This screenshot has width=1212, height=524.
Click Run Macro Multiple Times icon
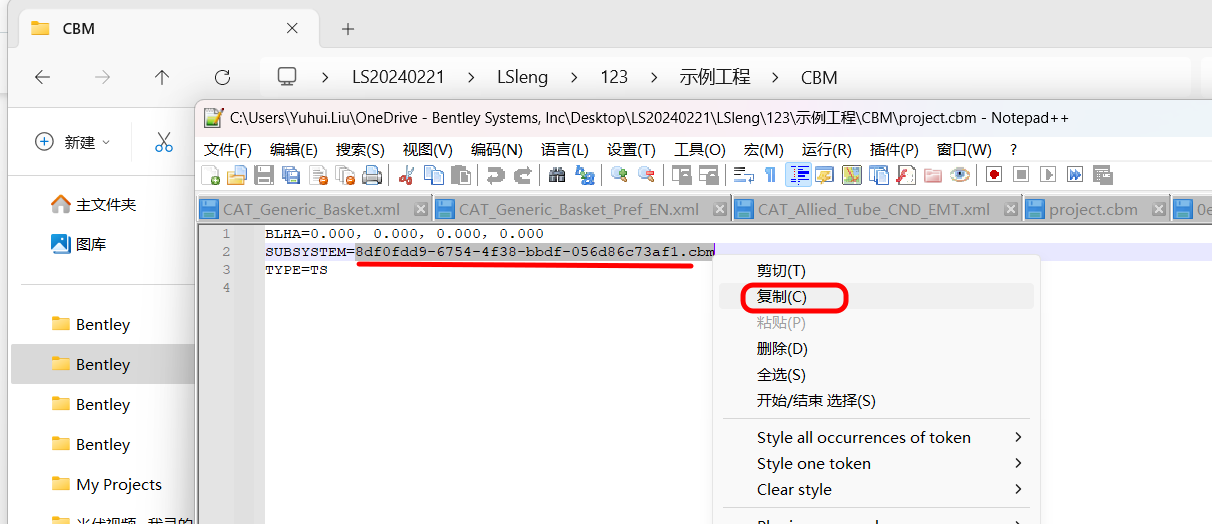point(1075,175)
